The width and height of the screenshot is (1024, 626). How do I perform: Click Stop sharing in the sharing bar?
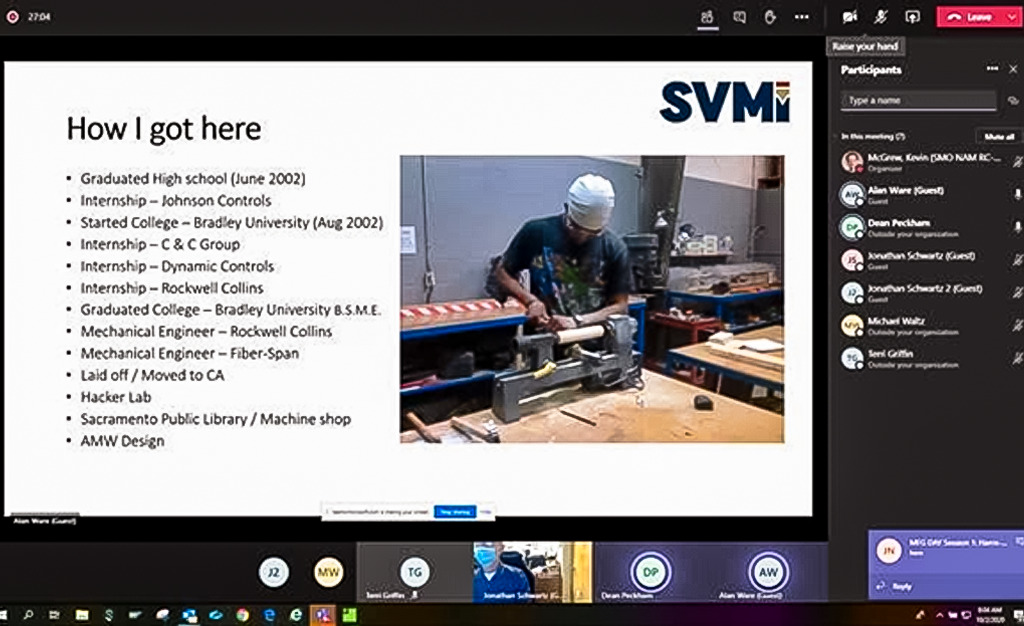pos(455,511)
